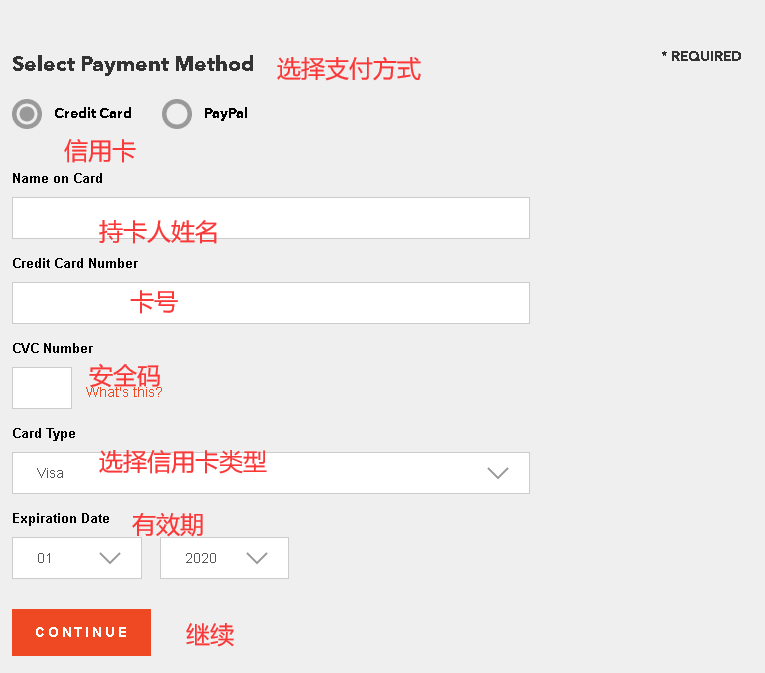Open the expiration year dropdown showing 2020
The height and width of the screenshot is (673, 765).
224,558
